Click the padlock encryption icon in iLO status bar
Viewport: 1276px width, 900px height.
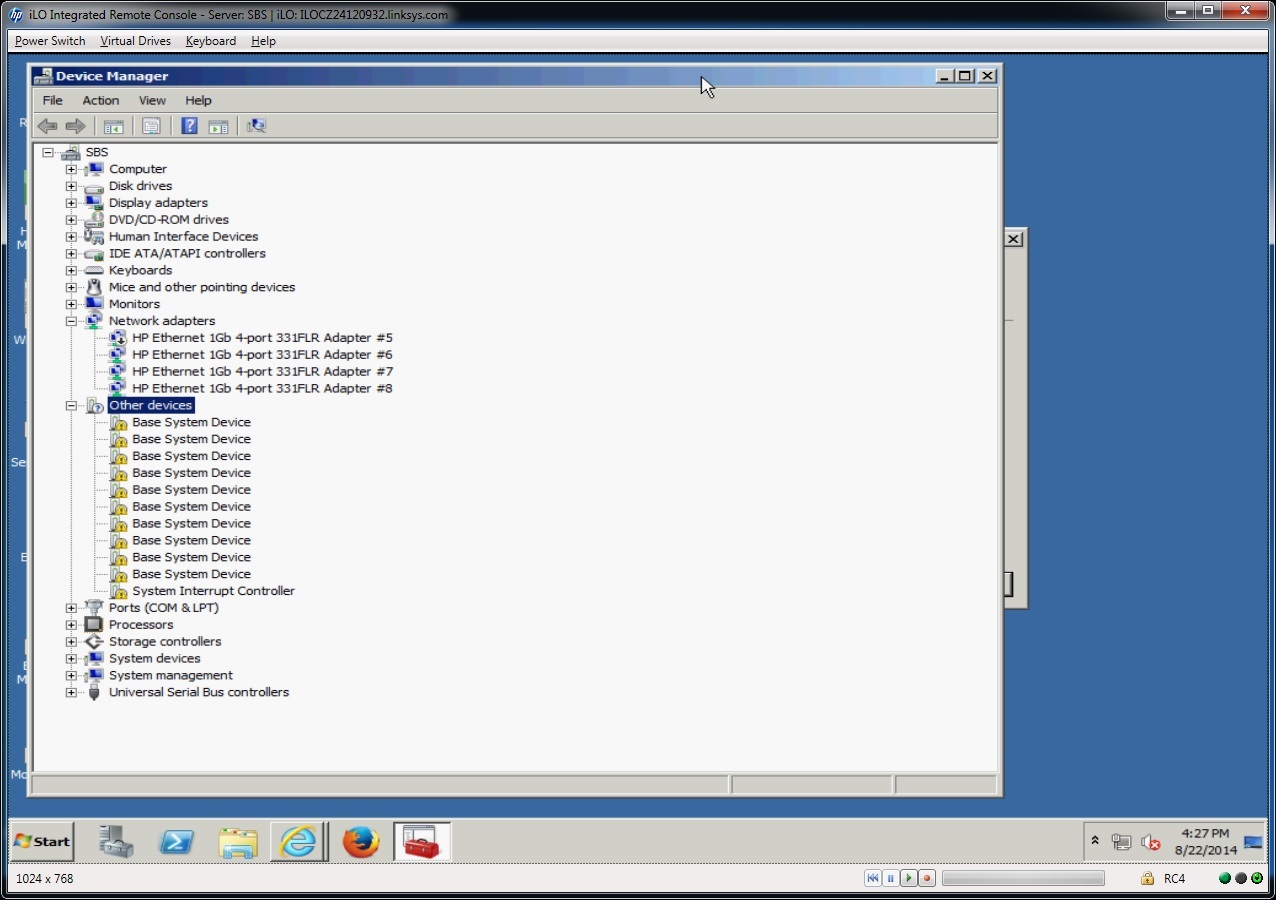(x=1147, y=879)
